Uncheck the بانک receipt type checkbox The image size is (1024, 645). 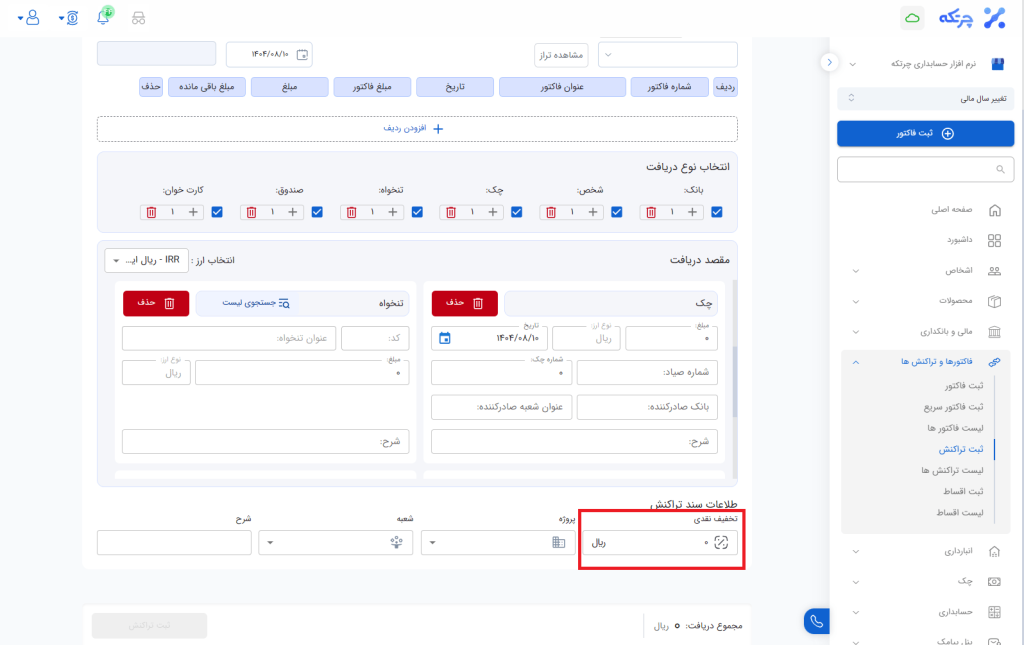pyautogui.click(x=716, y=212)
